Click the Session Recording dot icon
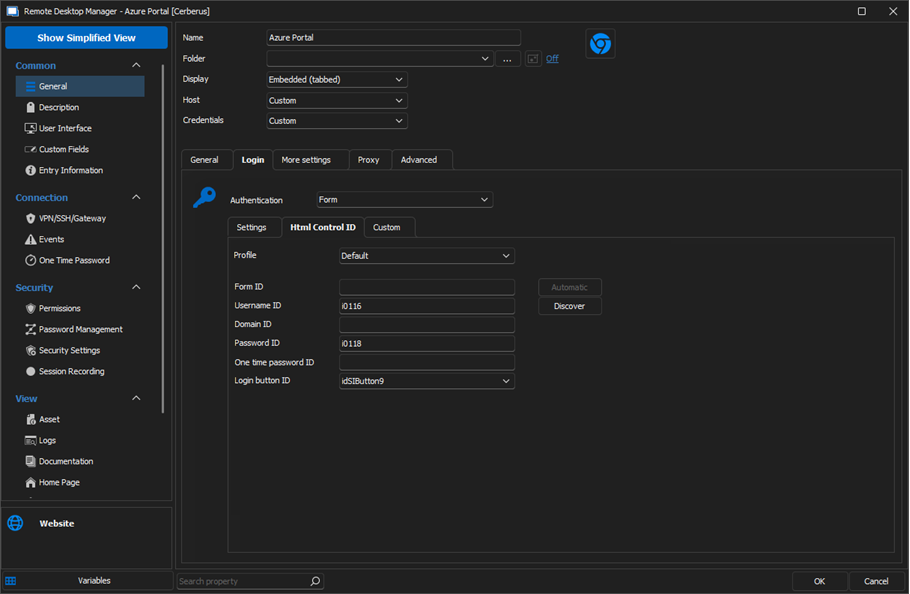 pos(31,371)
